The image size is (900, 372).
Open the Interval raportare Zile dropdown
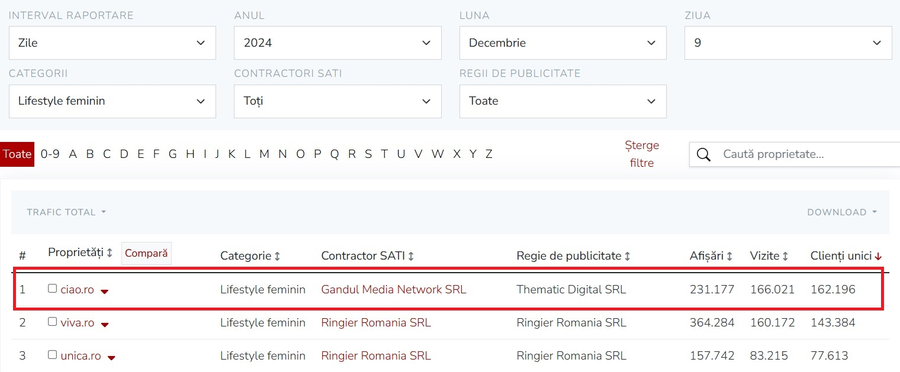[x=112, y=43]
